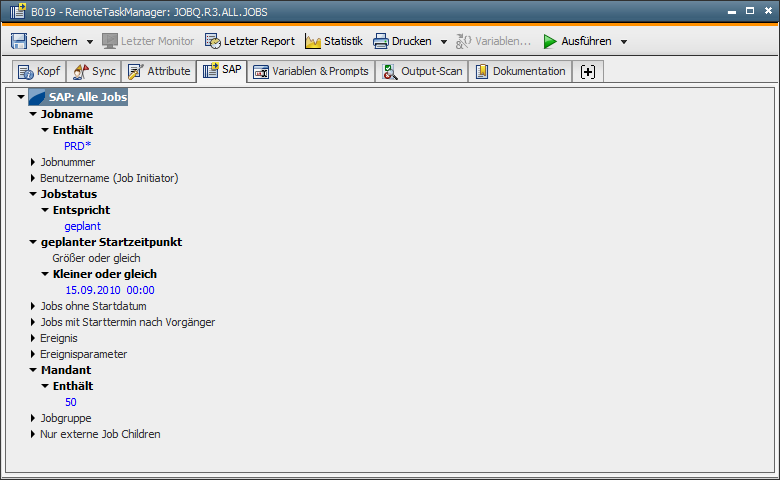Viewport: 780px width, 480px height.
Task: Click the Speichern floppy disk icon
Action: [x=19, y=41]
